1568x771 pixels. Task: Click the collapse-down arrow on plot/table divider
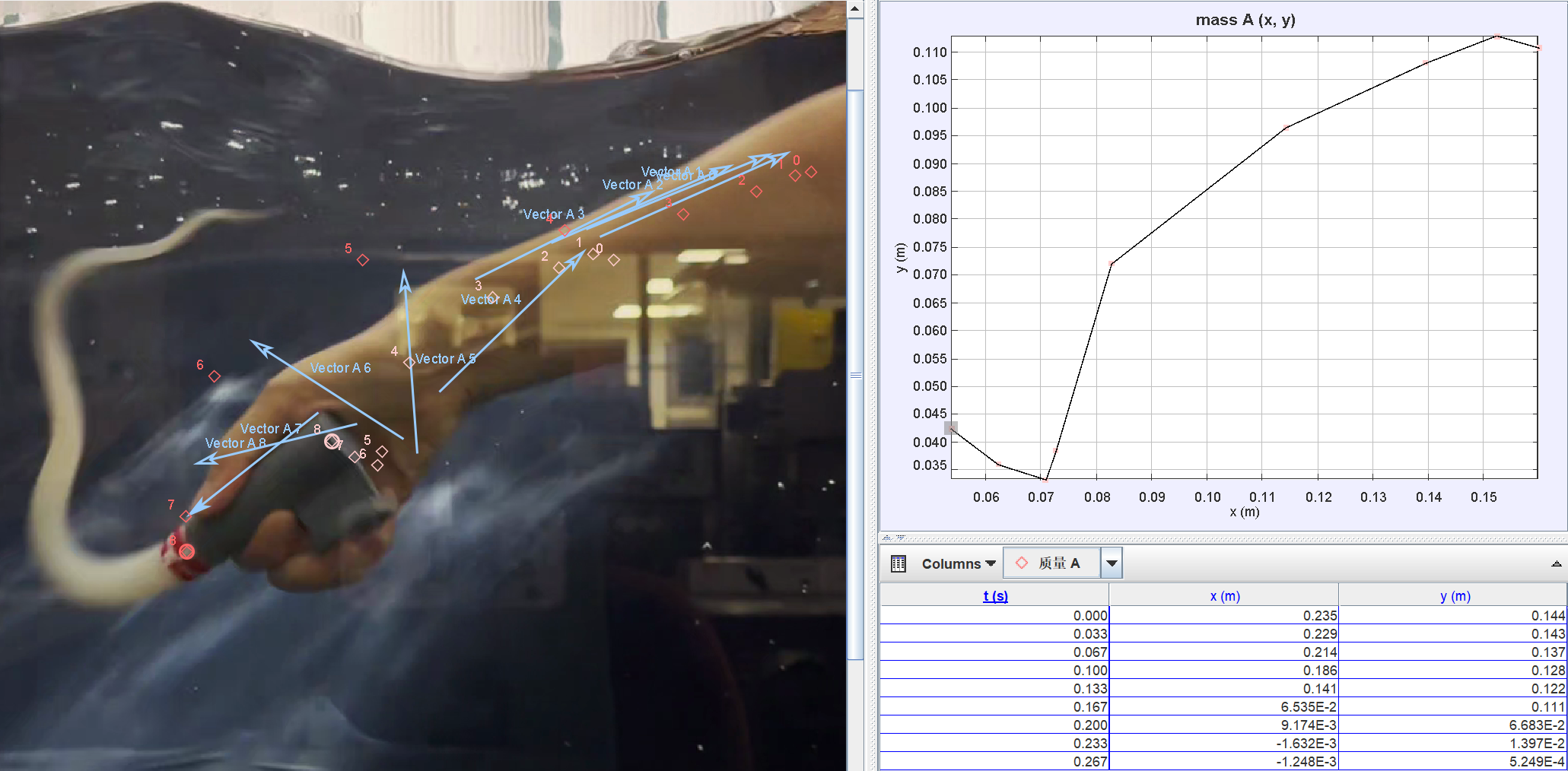900,538
